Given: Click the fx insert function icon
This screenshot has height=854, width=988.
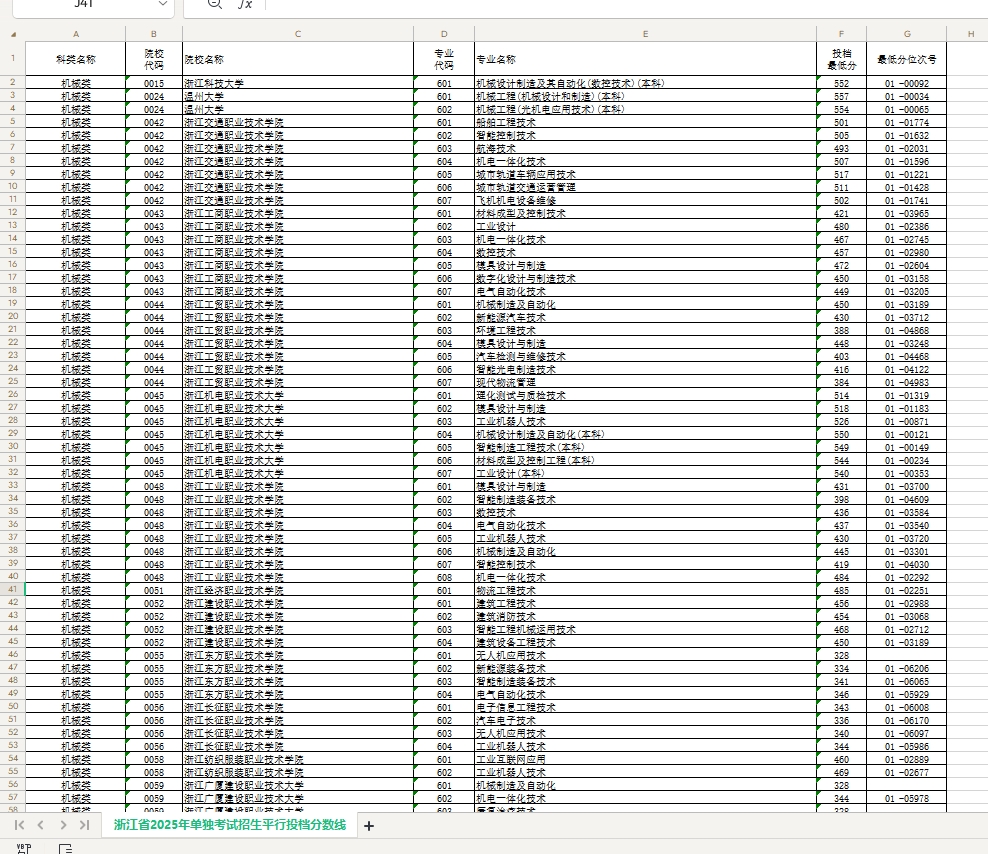Looking at the screenshot, I should [x=244, y=5].
